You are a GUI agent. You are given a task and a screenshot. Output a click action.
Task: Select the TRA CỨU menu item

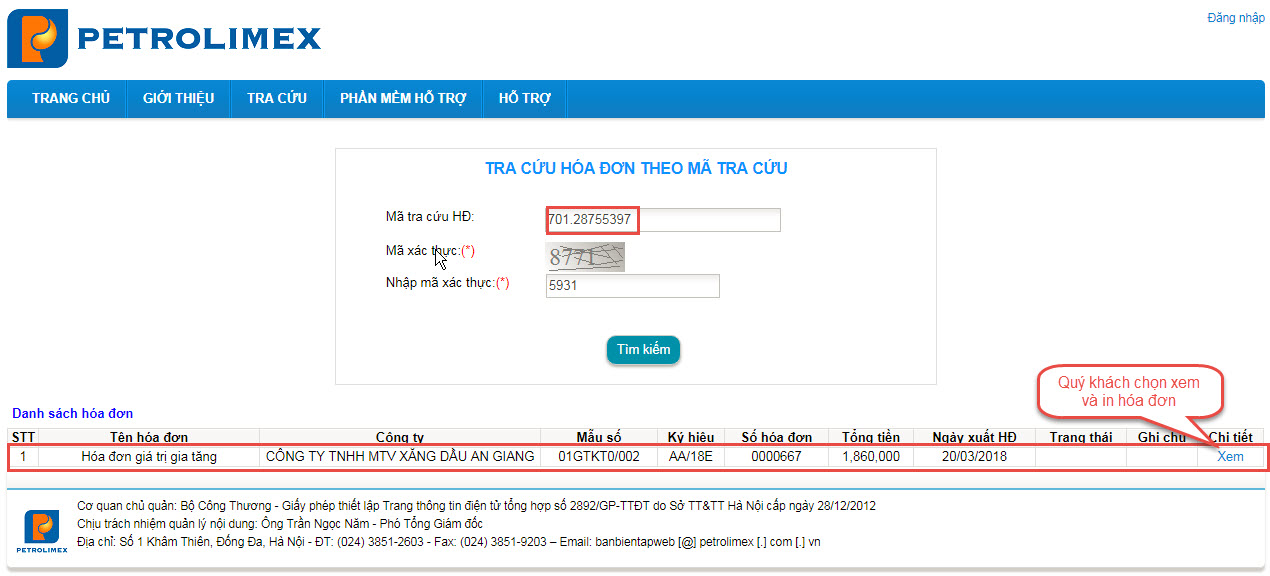[277, 98]
